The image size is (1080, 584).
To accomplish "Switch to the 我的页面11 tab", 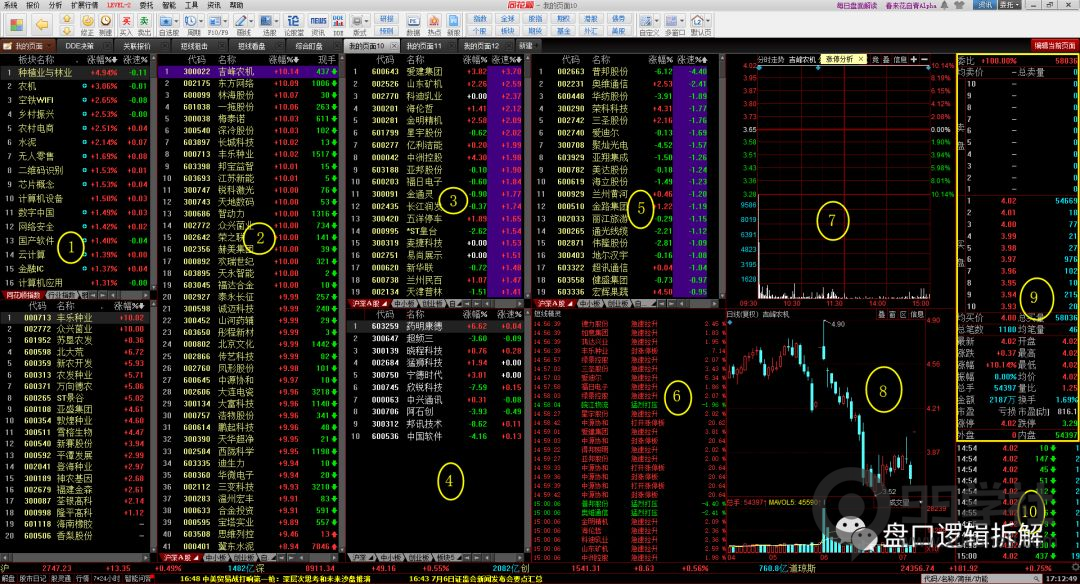I will point(423,46).
